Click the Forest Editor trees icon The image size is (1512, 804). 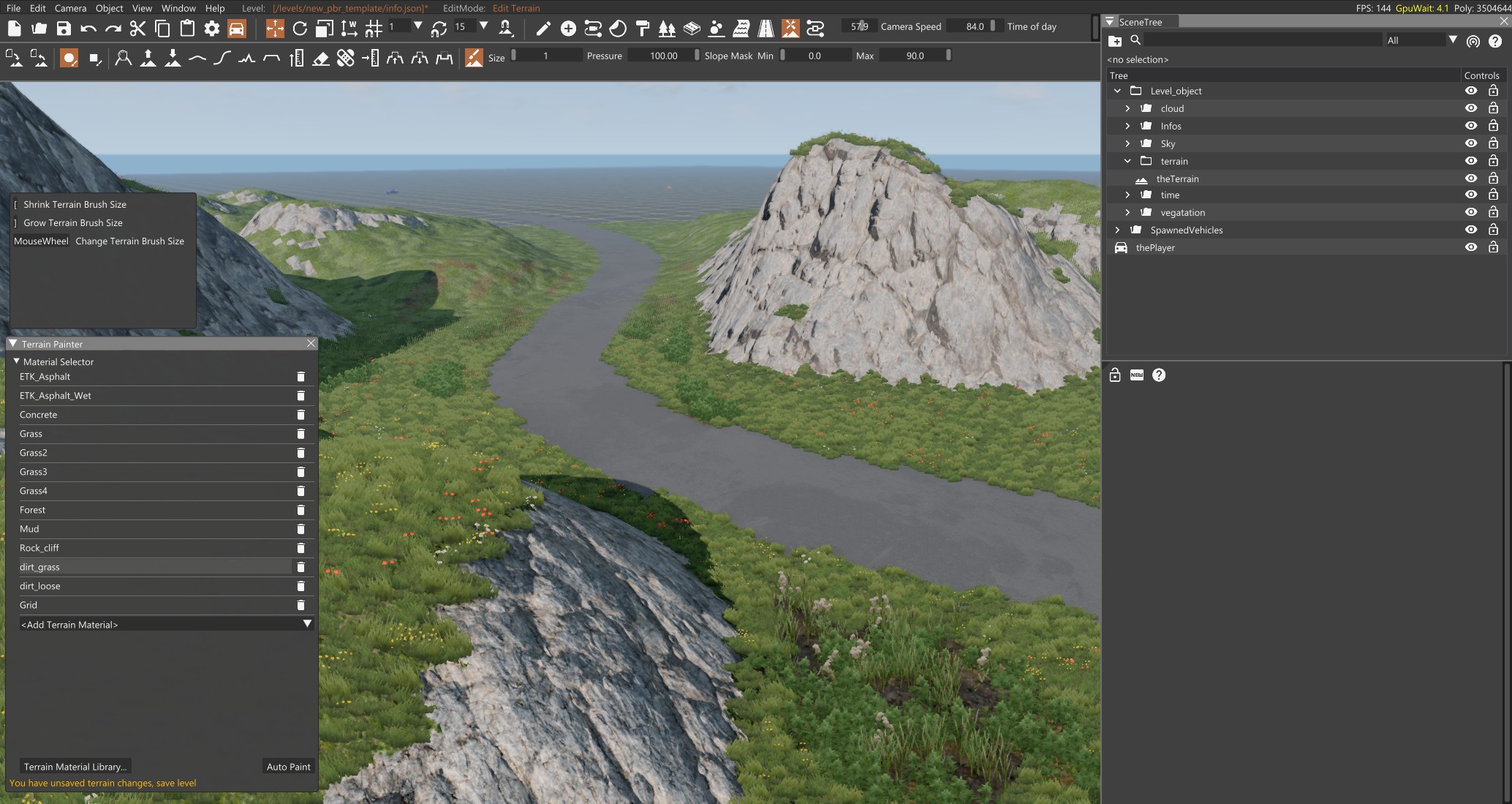tap(667, 29)
